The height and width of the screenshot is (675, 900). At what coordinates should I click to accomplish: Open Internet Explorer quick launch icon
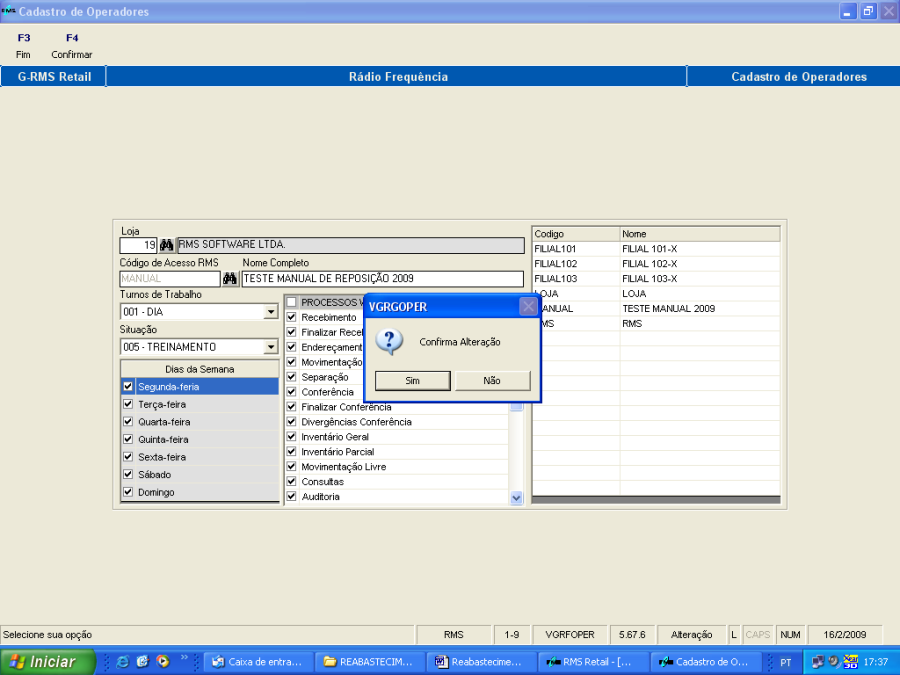pos(122,662)
